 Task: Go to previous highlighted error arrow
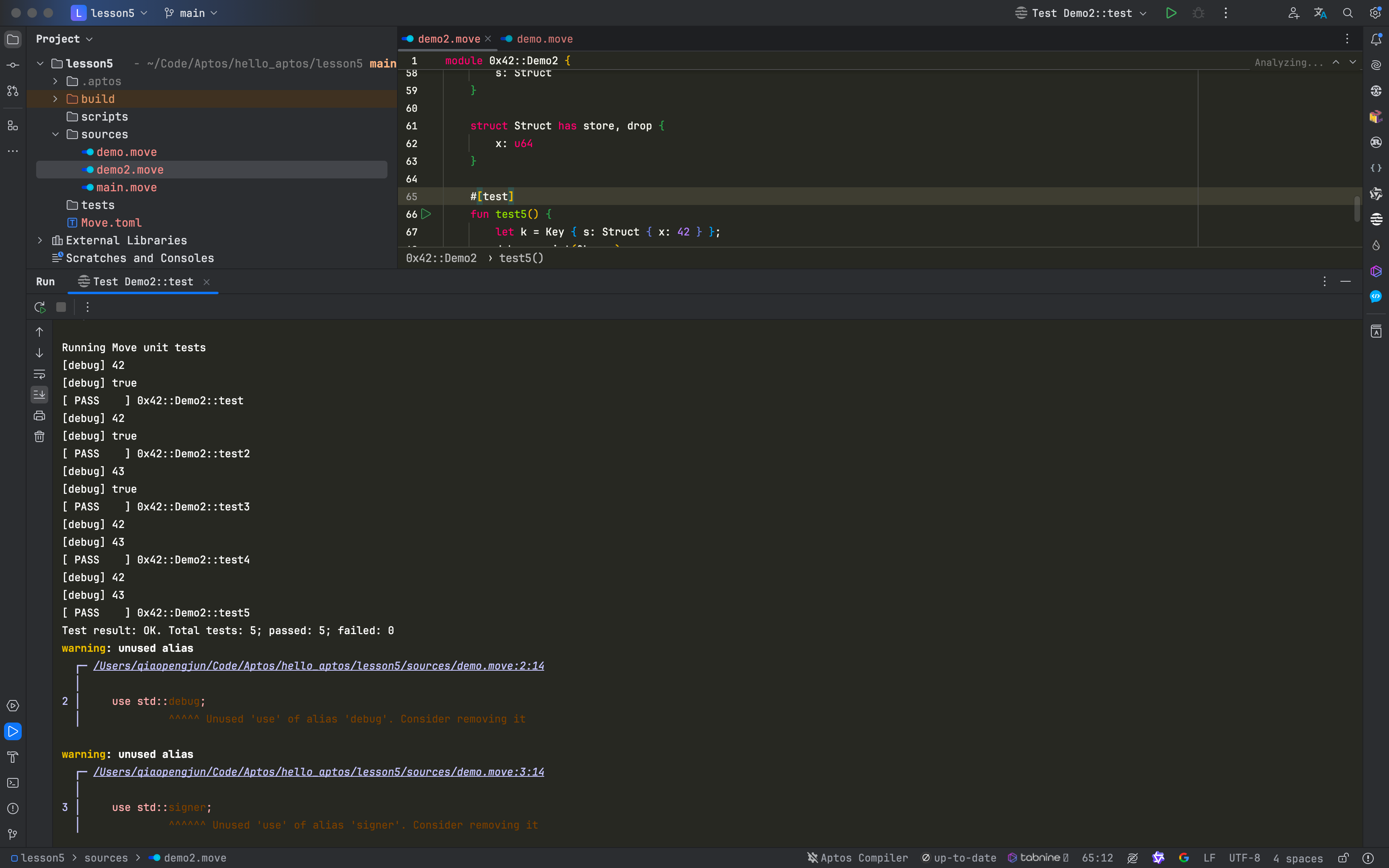[1336, 62]
